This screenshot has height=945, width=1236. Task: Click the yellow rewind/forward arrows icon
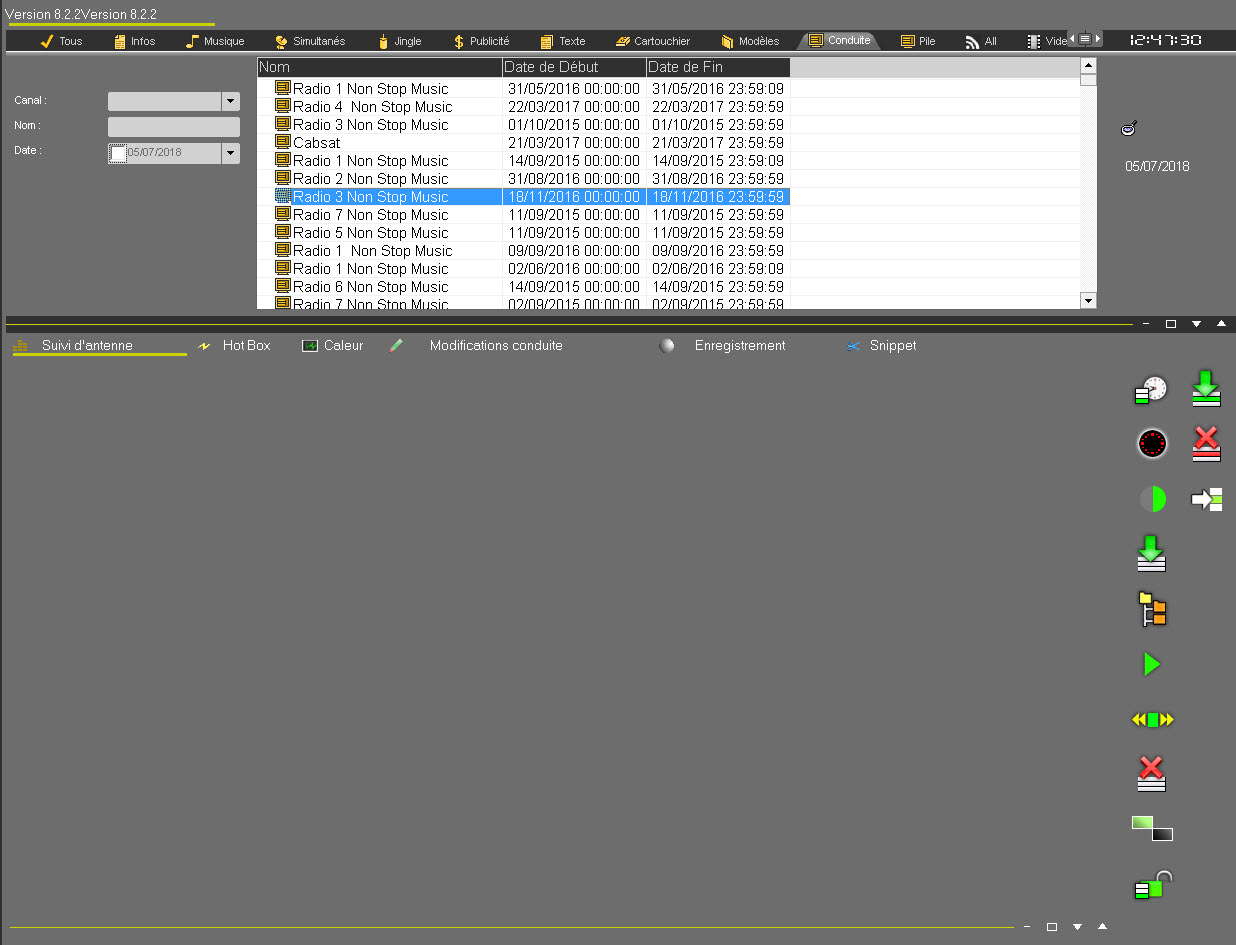coord(1152,719)
